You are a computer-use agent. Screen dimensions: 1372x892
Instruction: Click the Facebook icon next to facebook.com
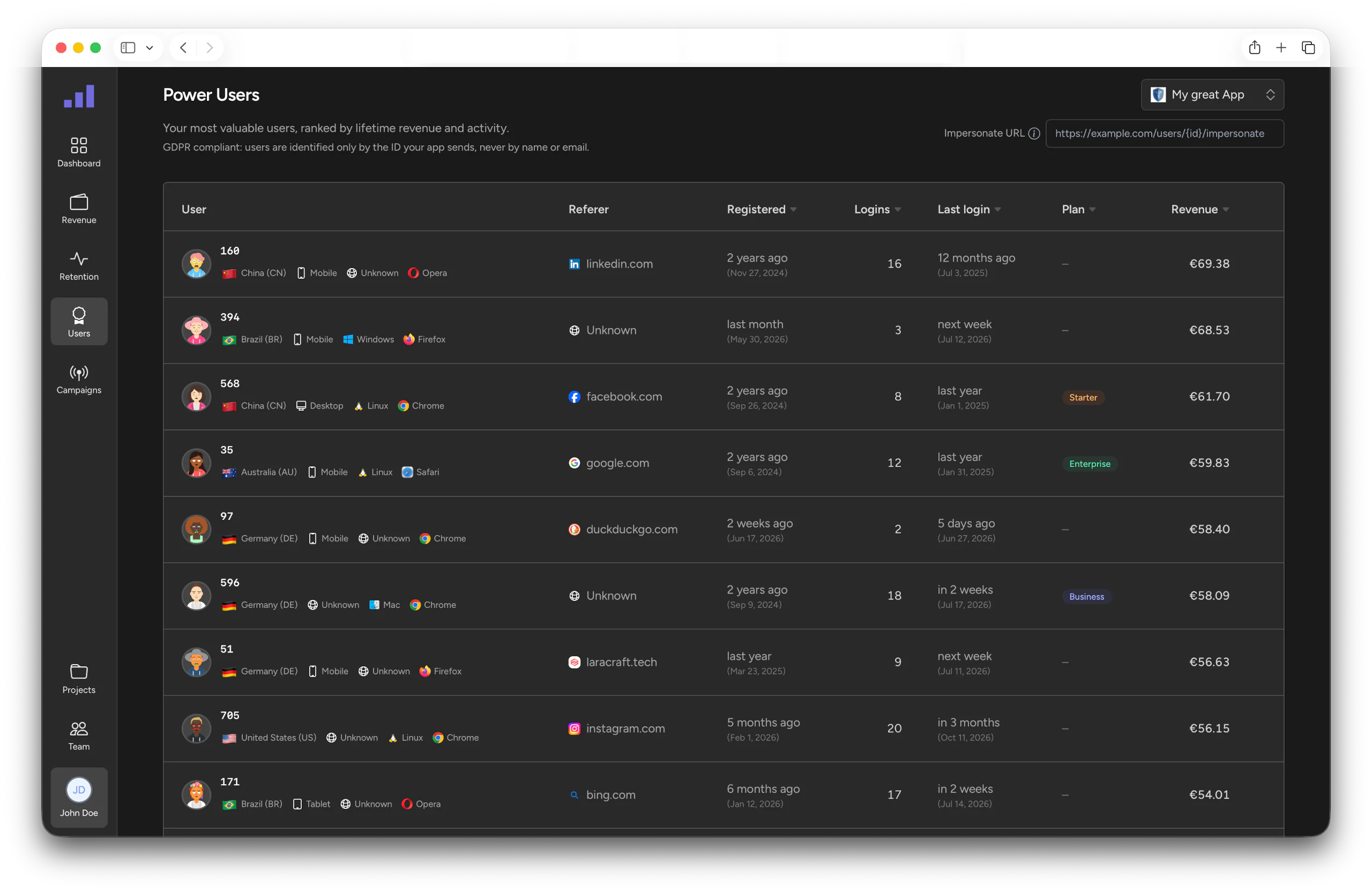574,397
